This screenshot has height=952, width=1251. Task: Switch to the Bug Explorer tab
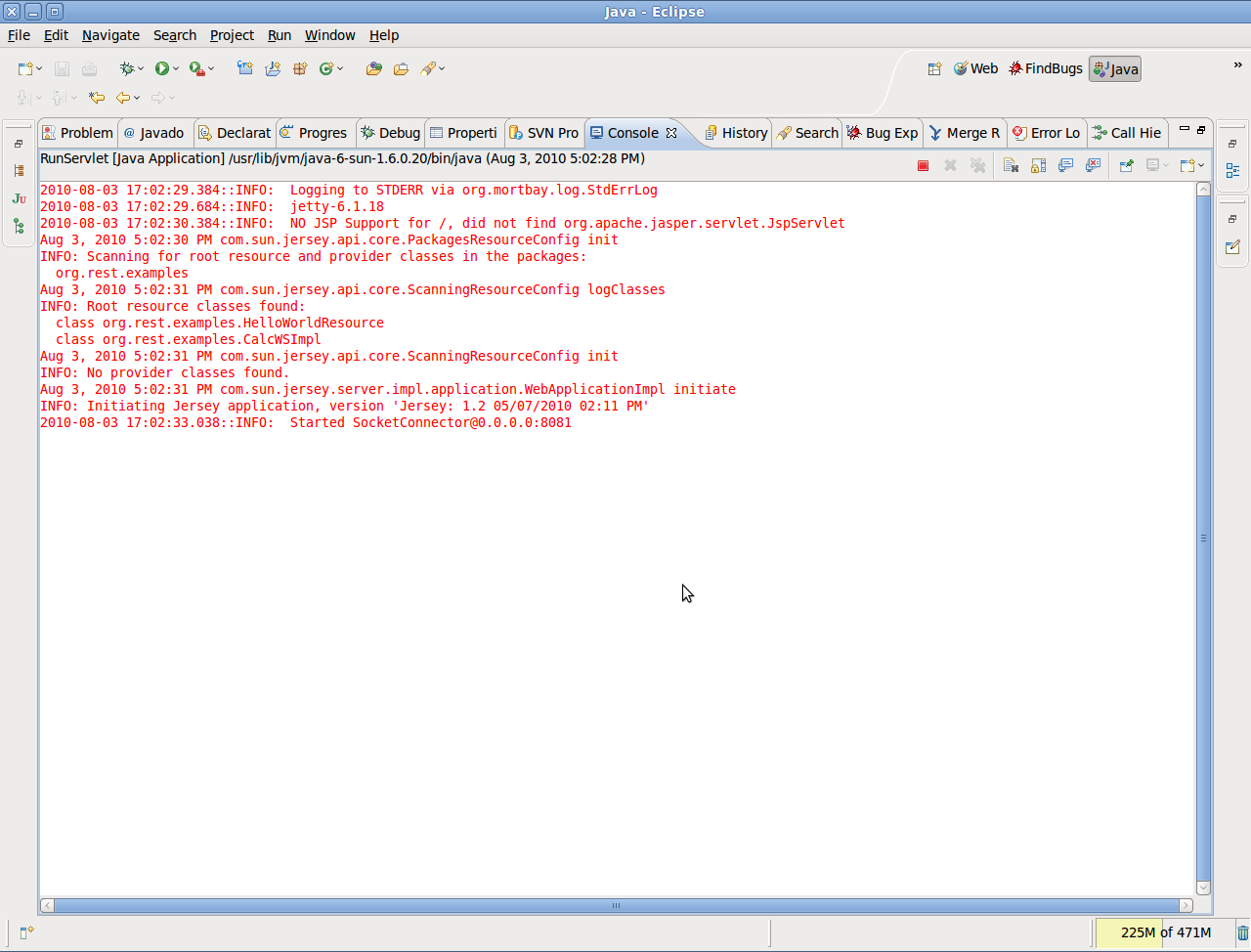[884, 133]
